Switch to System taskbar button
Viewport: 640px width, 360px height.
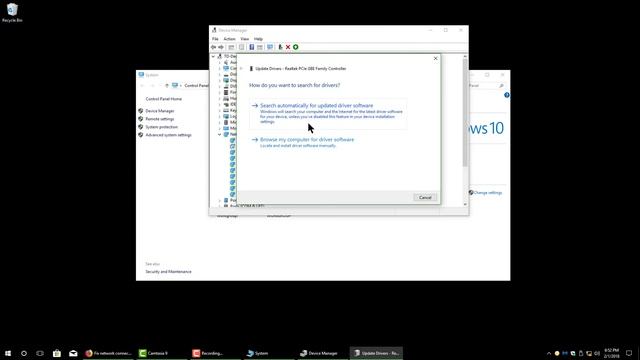(269, 353)
